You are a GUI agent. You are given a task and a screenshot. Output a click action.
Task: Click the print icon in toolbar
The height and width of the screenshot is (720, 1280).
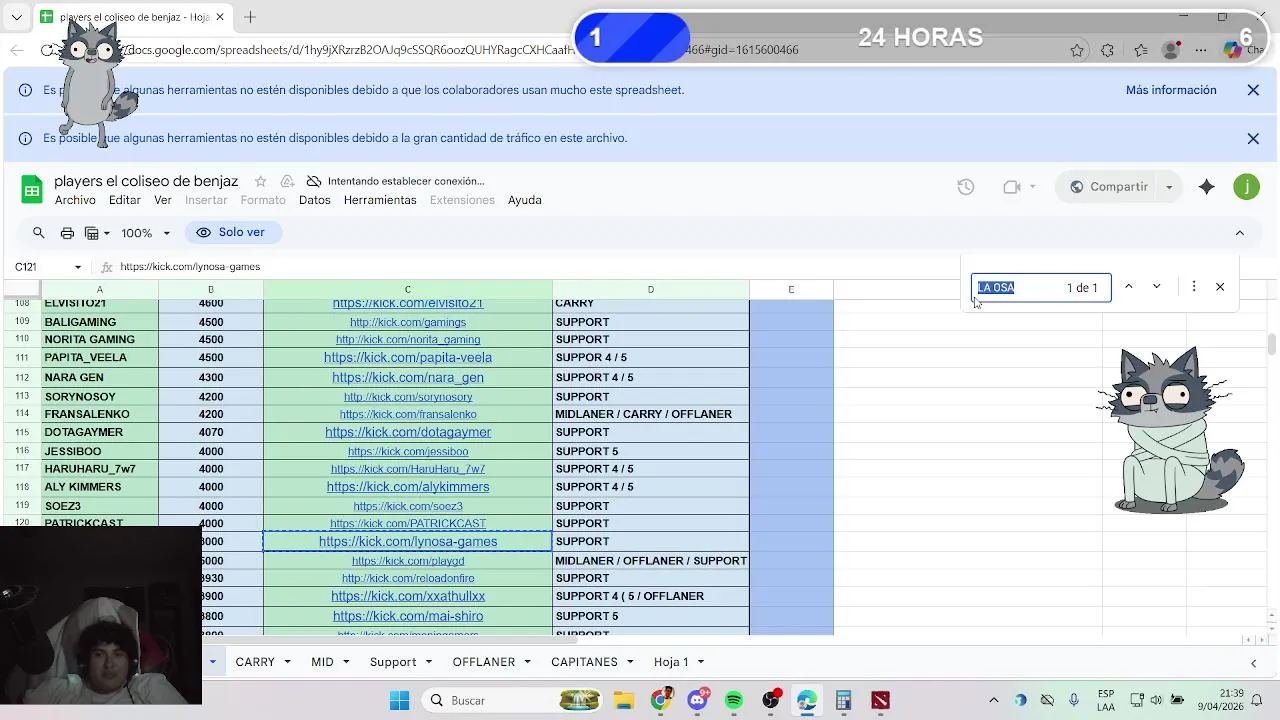[67, 233]
